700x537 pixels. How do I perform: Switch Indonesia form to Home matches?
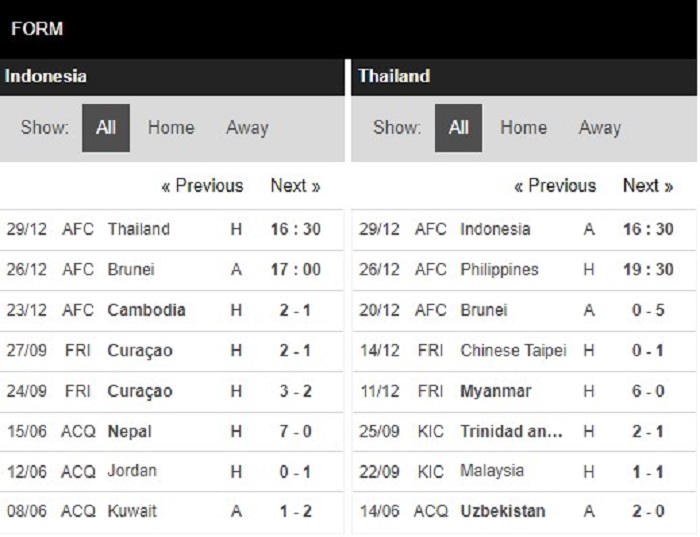click(171, 128)
